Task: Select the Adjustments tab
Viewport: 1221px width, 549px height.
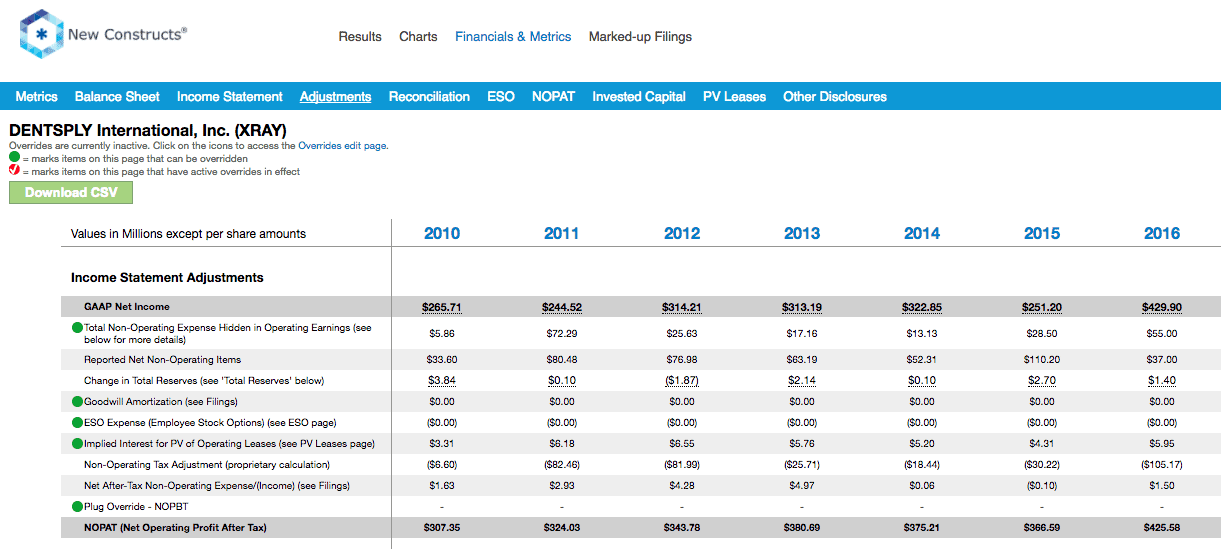Action: [x=335, y=97]
